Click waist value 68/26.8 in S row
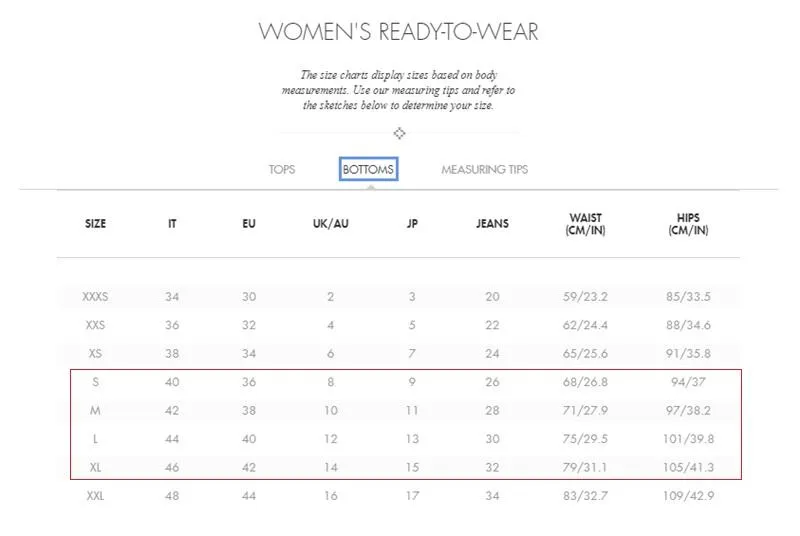 point(585,382)
